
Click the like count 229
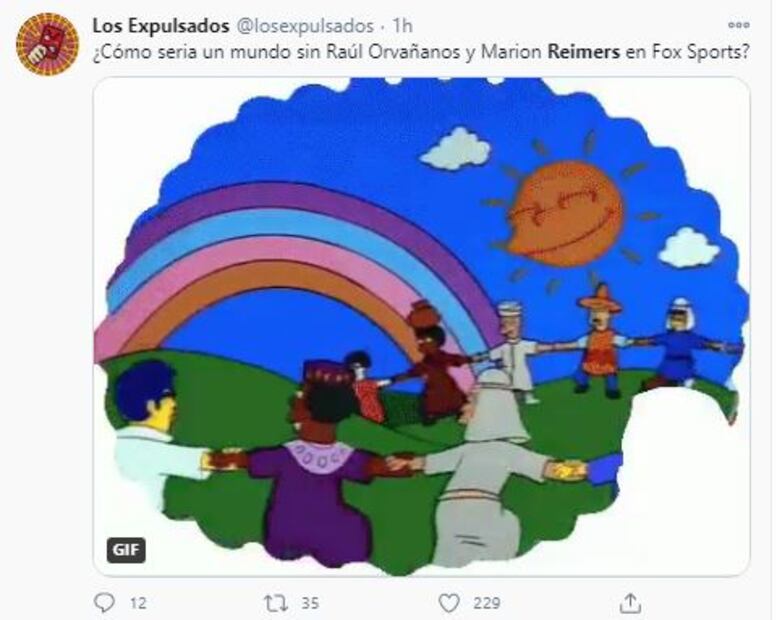(x=487, y=603)
